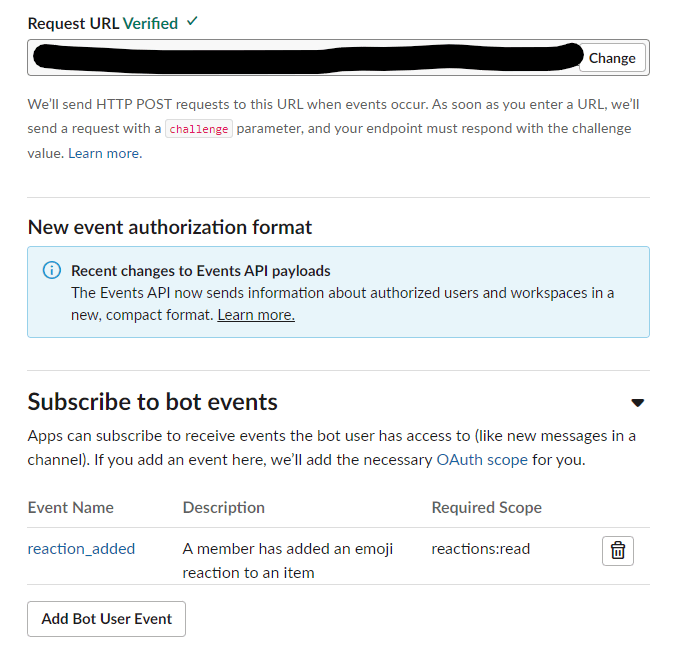Click the Description column header
This screenshot has height=662, width=677.
coord(224,507)
